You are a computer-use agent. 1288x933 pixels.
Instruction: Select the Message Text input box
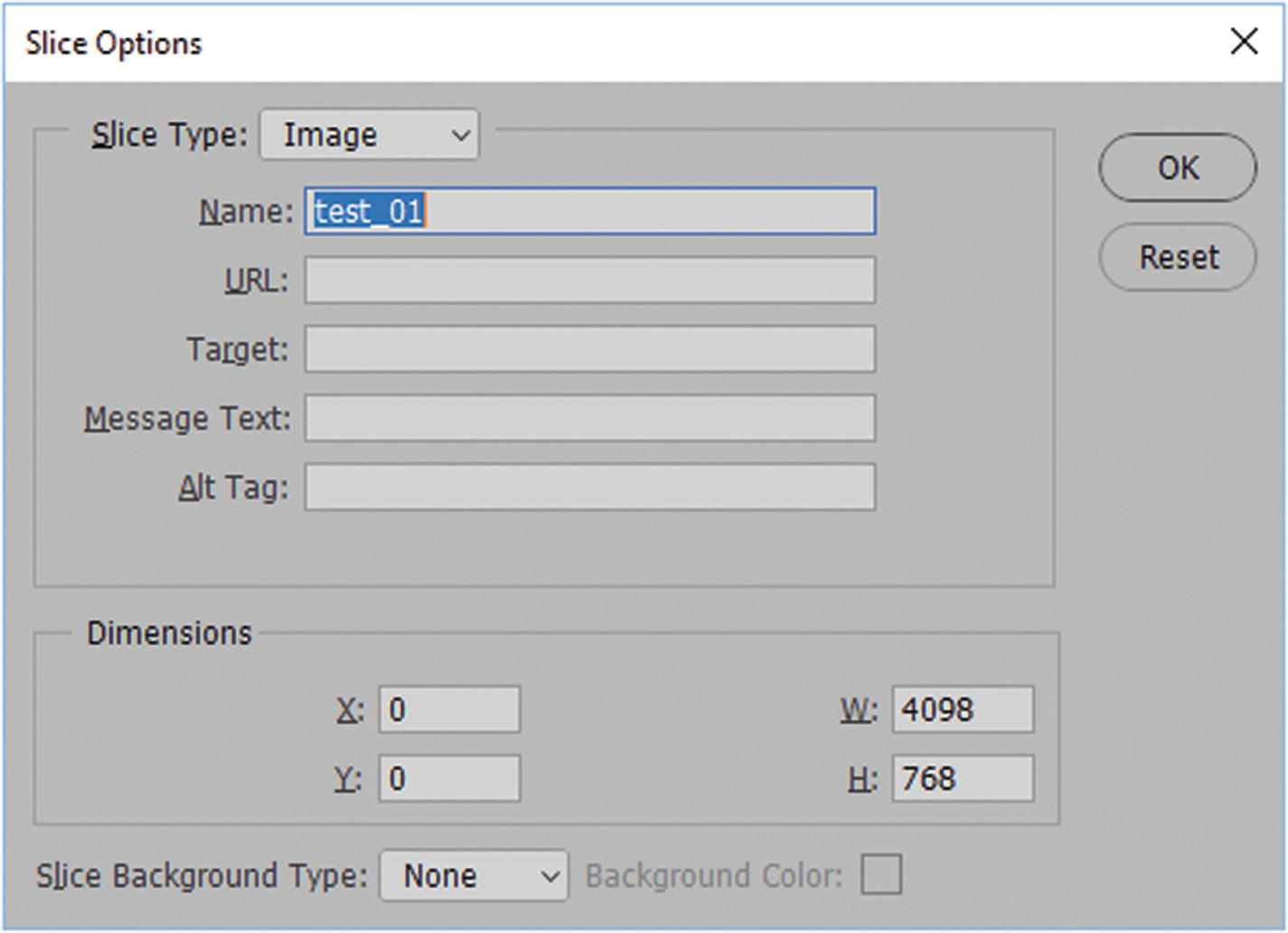[589, 418]
